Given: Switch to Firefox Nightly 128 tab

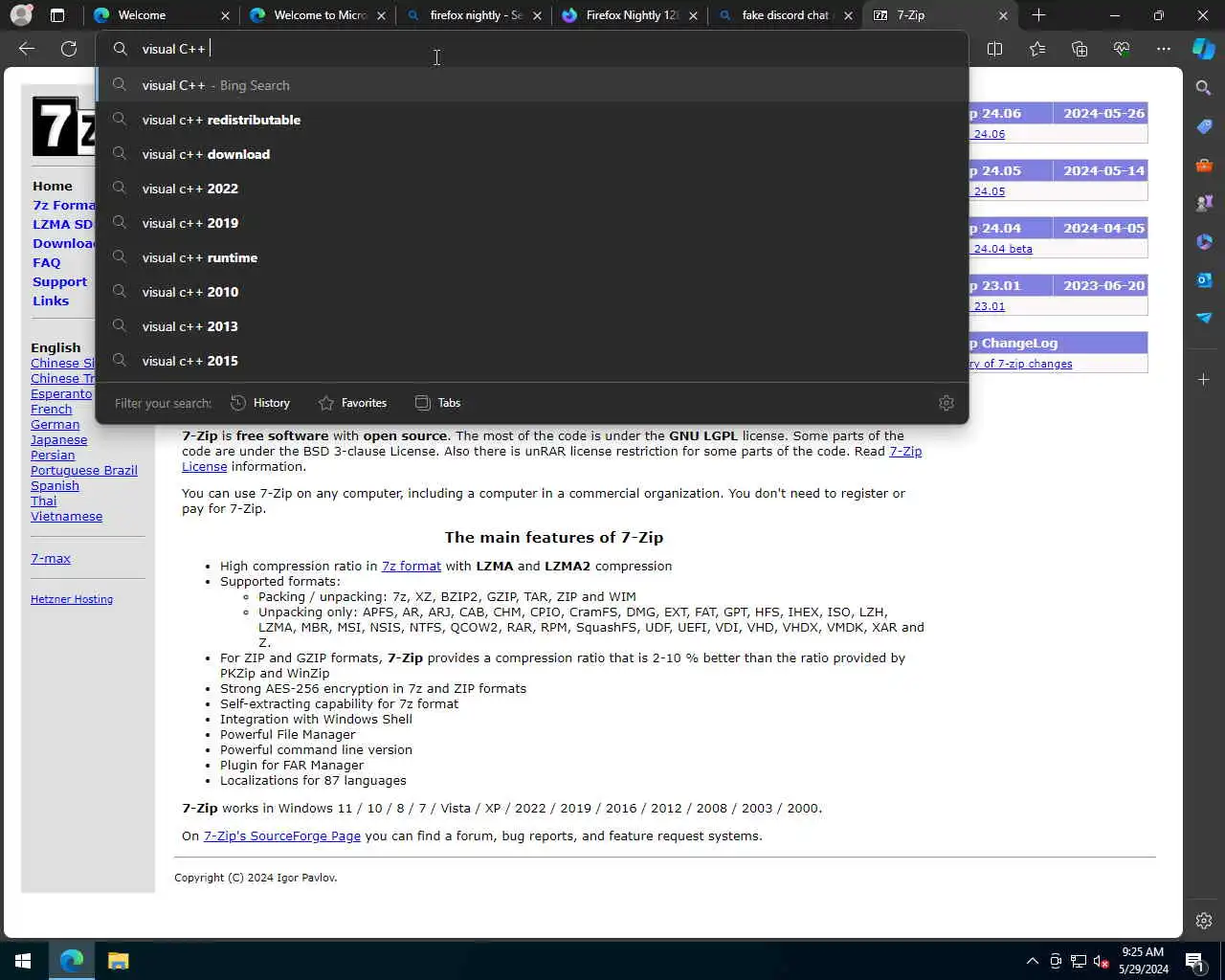Looking at the screenshot, I should coord(630,15).
